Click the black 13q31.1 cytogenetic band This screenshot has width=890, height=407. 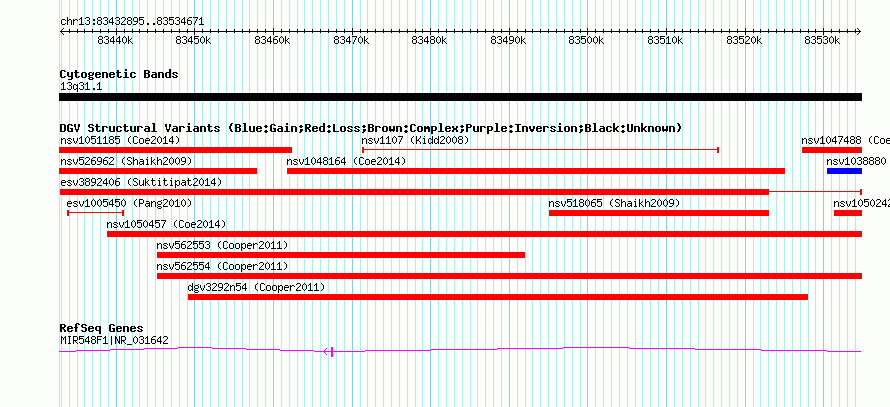click(x=460, y=97)
